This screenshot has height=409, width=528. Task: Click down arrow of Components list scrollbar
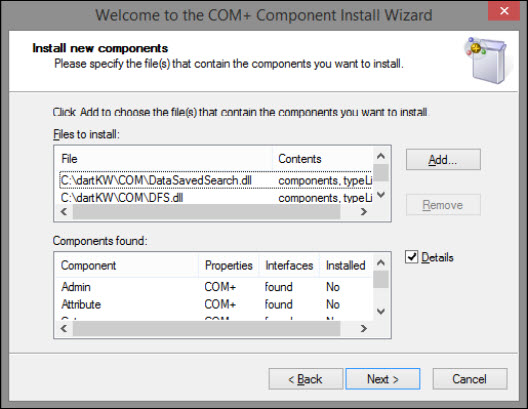click(x=381, y=311)
